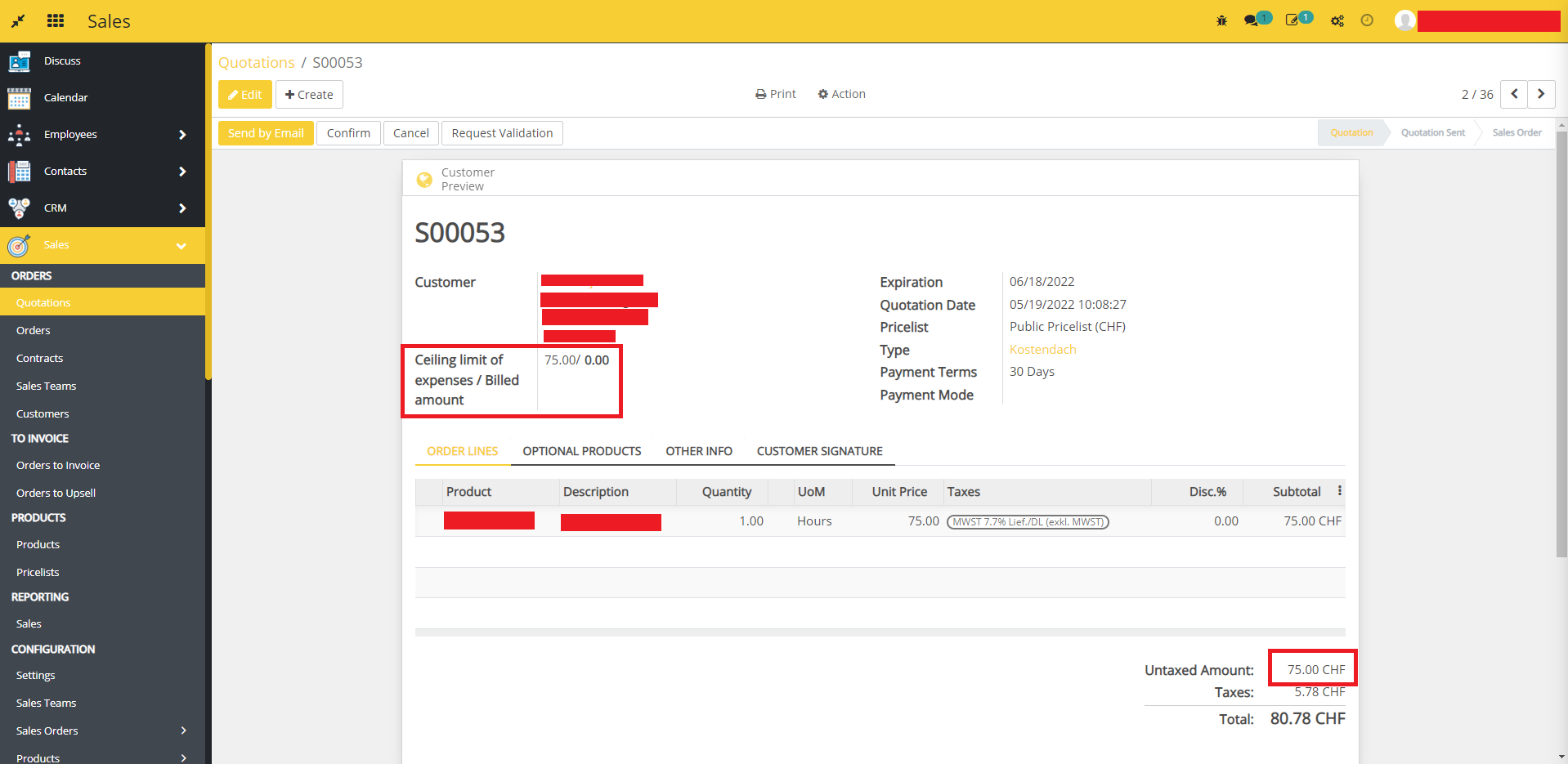Open the apps grid menu icon
1568x764 pixels.
pos(56,21)
